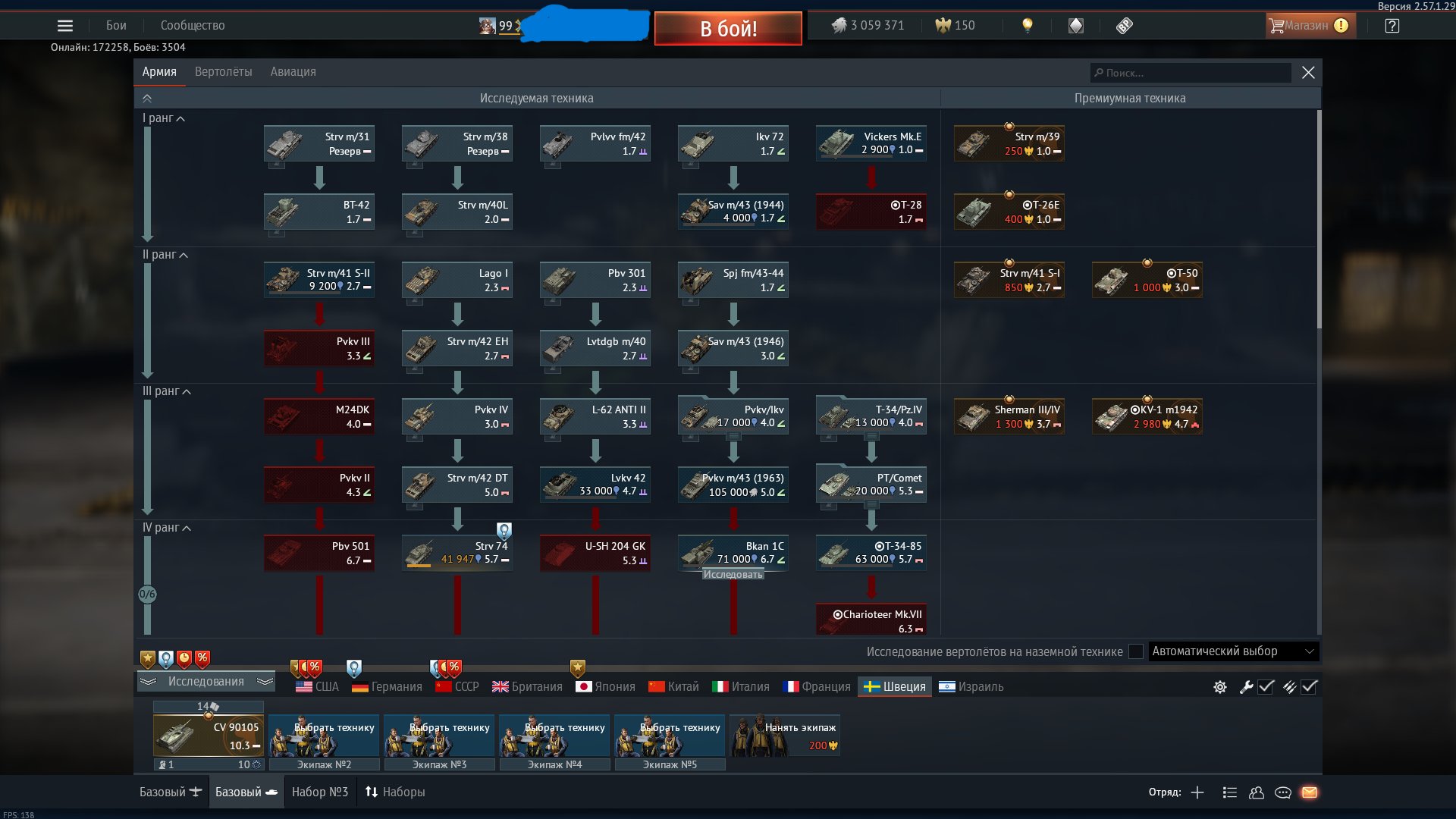The width and height of the screenshot is (1456, 819).
Task: Select the Набор №3 preset
Action: coord(320,792)
